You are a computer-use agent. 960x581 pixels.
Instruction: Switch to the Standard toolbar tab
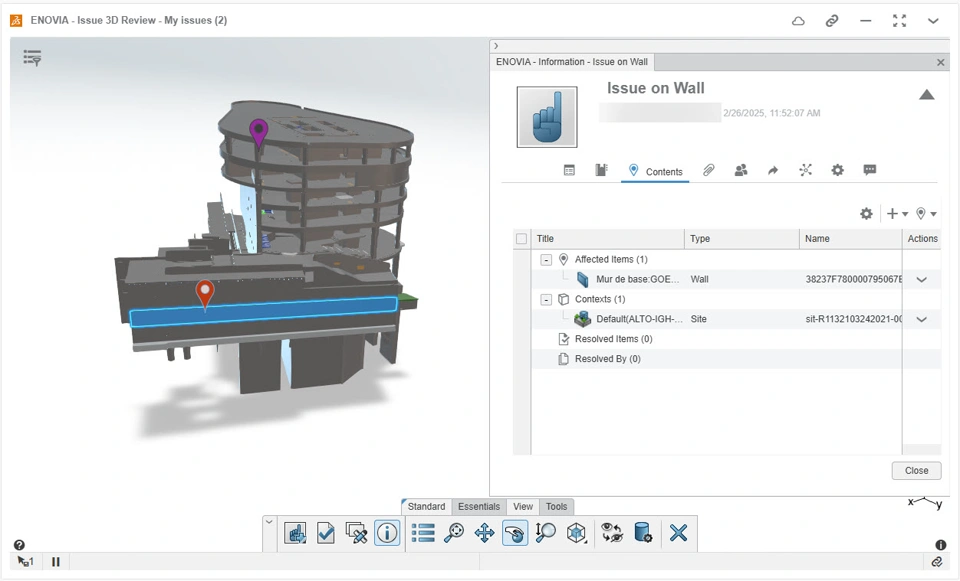(x=426, y=506)
